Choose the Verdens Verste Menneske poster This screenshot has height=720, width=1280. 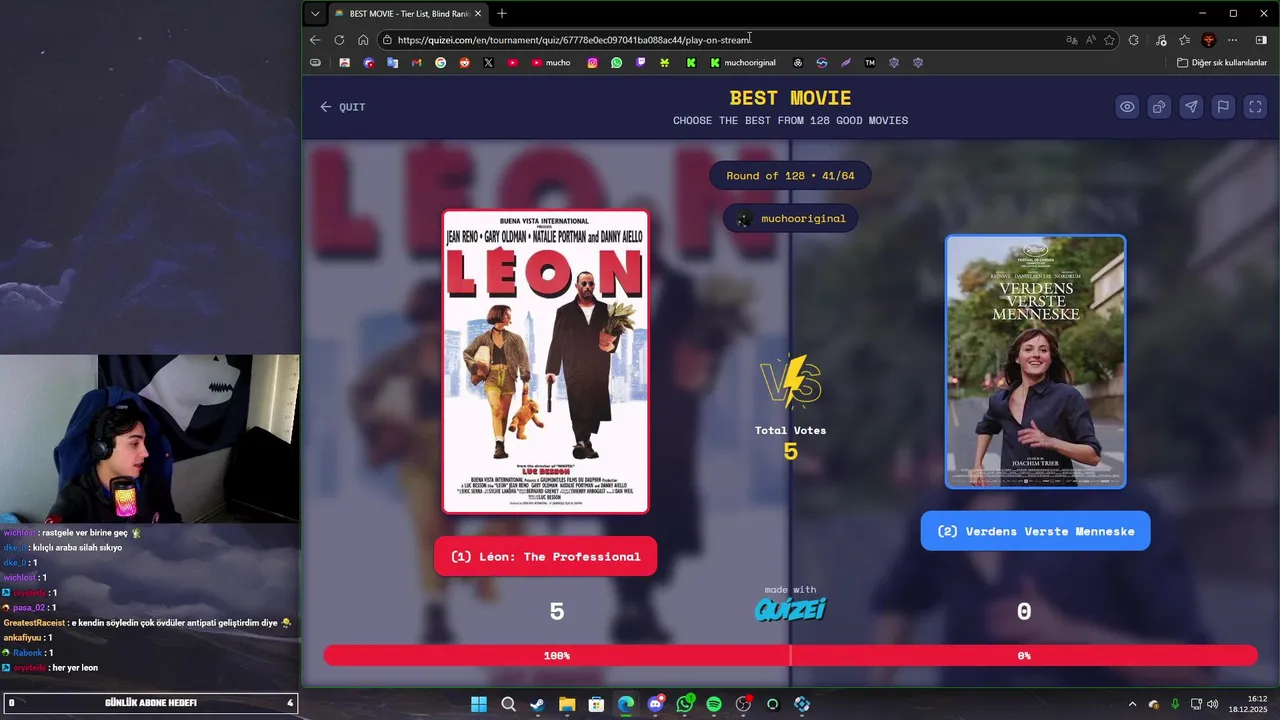1036,362
